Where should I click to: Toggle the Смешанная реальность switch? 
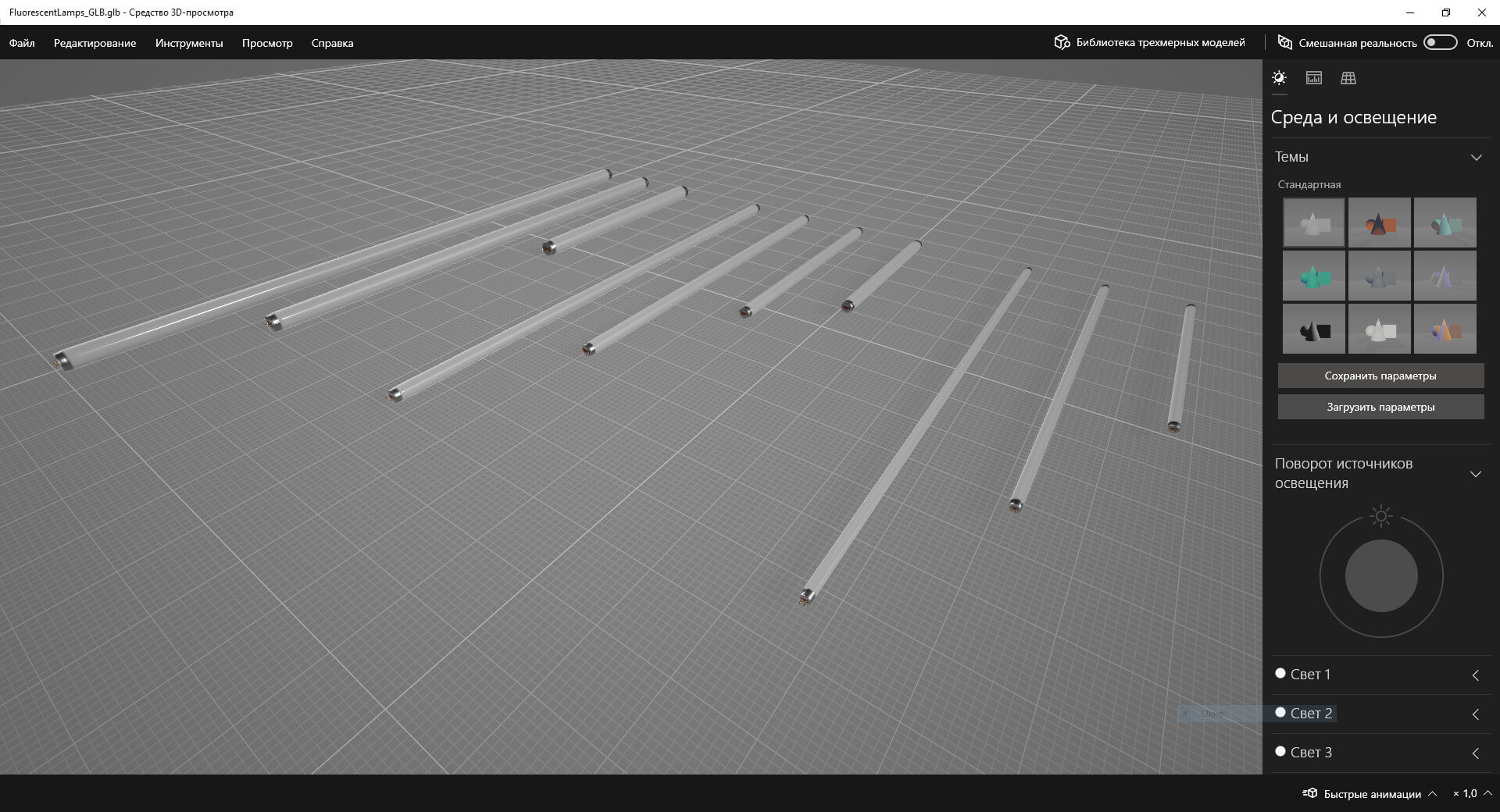(x=1440, y=42)
